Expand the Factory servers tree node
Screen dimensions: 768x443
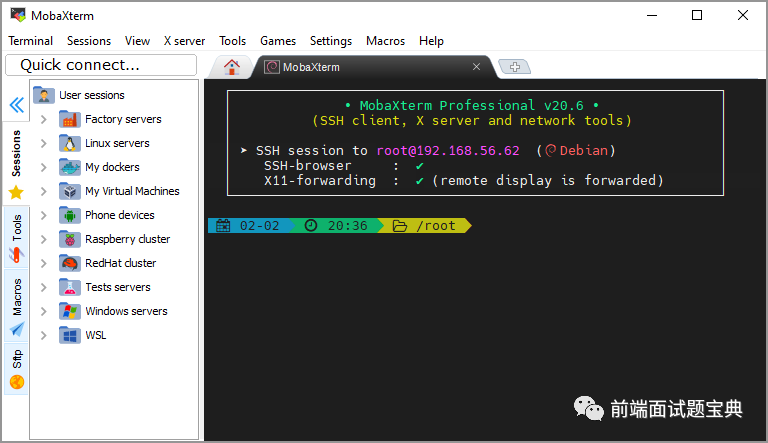click(x=44, y=120)
